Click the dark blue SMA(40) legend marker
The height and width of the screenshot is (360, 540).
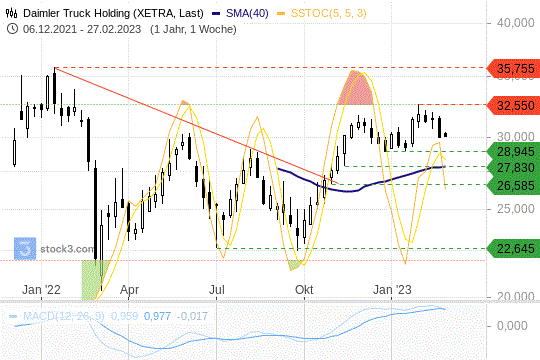click(x=216, y=13)
